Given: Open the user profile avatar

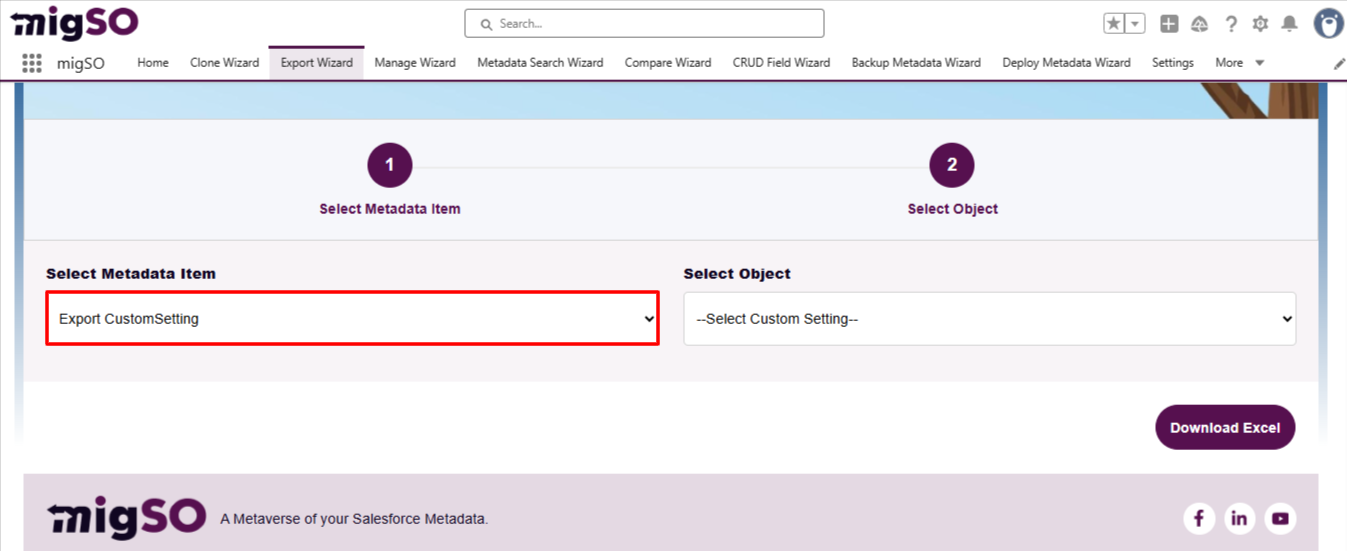Looking at the screenshot, I should coord(1328,24).
